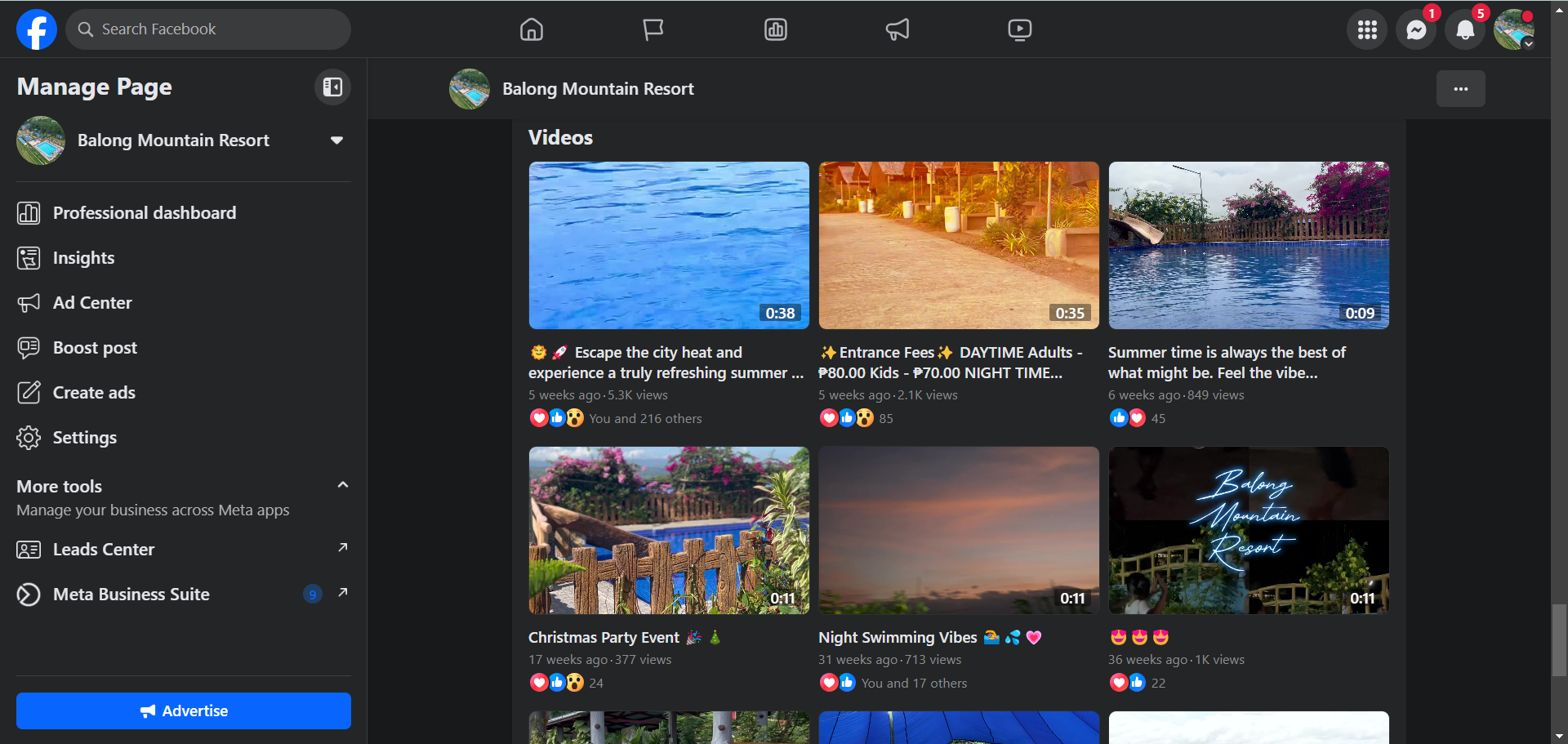Viewport: 1568px width, 744px height.
Task: Play the 0:38 blue water video thumbnail
Action: [669, 245]
